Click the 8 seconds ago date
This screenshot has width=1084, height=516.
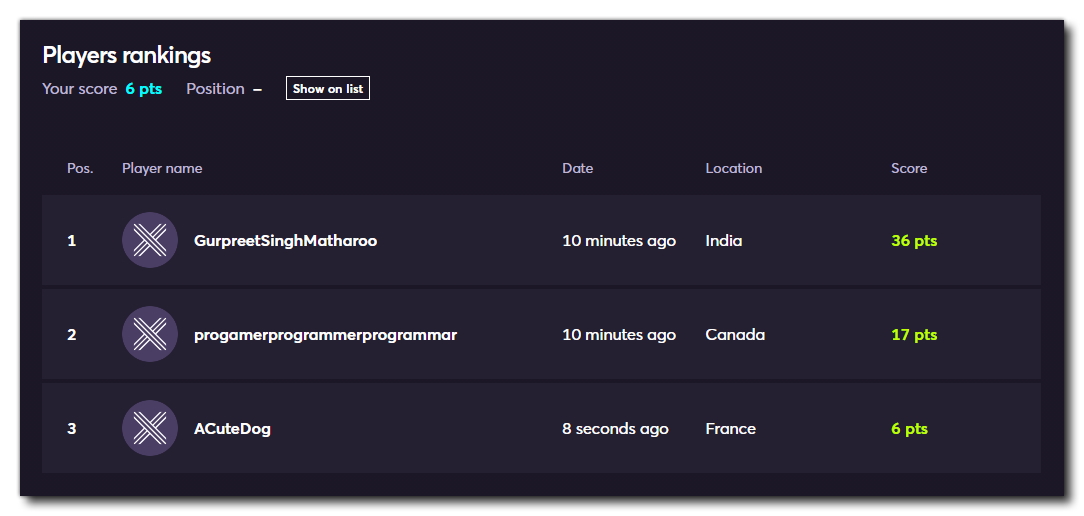(615, 429)
